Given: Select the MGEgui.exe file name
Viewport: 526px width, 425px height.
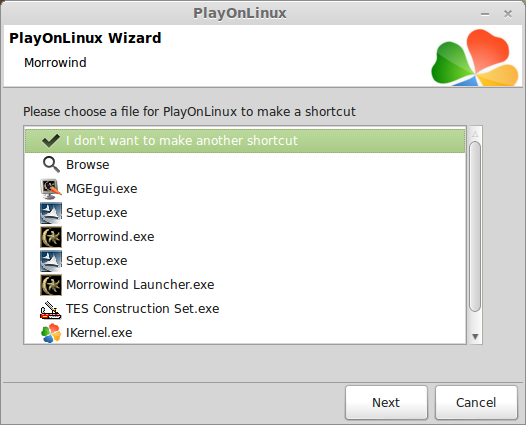Looking at the screenshot, I should click(102, 189).
